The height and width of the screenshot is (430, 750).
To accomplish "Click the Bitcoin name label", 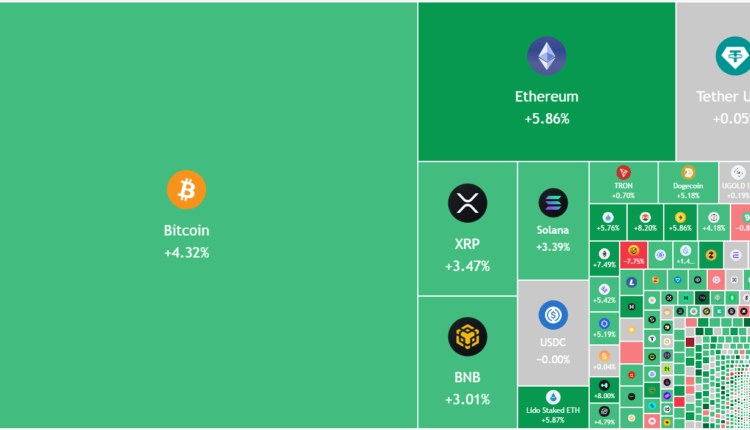I will click(x=187, y=230).
